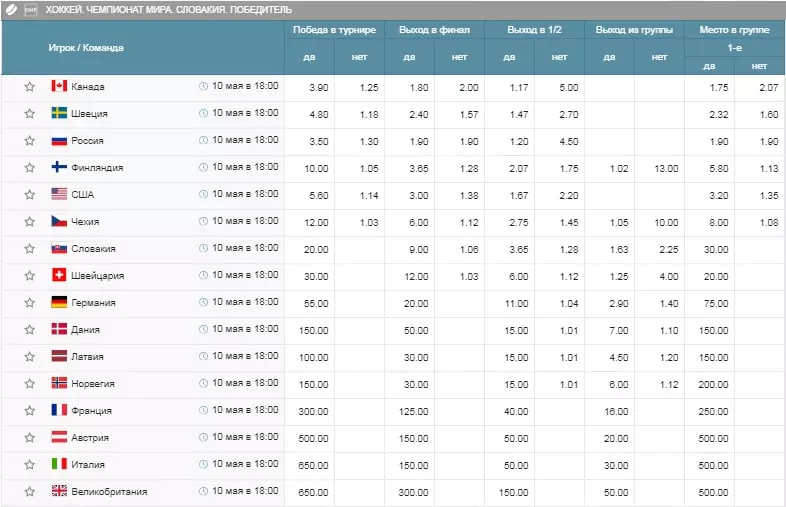Screen dimensions: 786x507
Task: Open the Великобритания team name link
Action: point(109,492)
